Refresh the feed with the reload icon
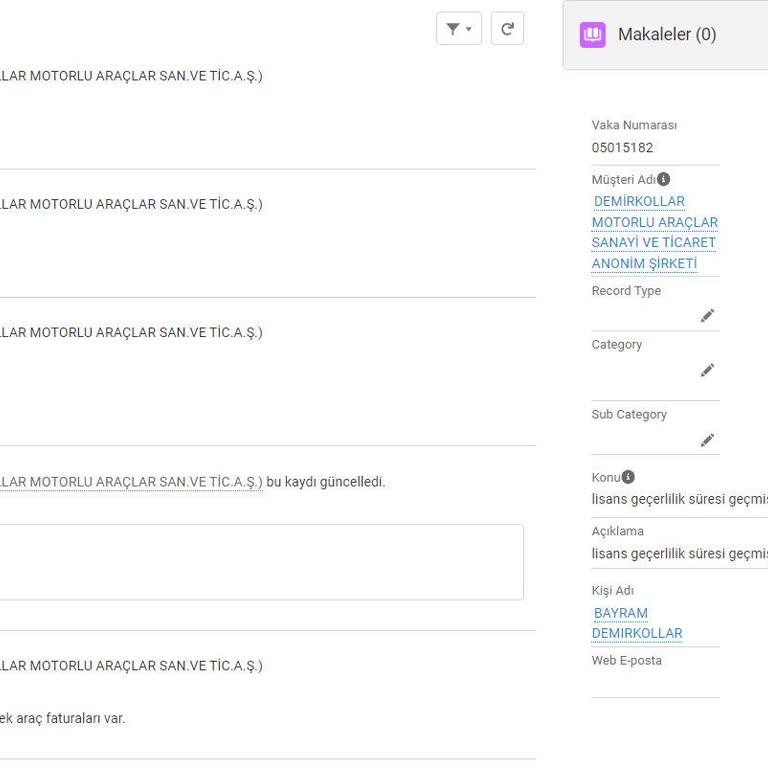 (507, 29)
